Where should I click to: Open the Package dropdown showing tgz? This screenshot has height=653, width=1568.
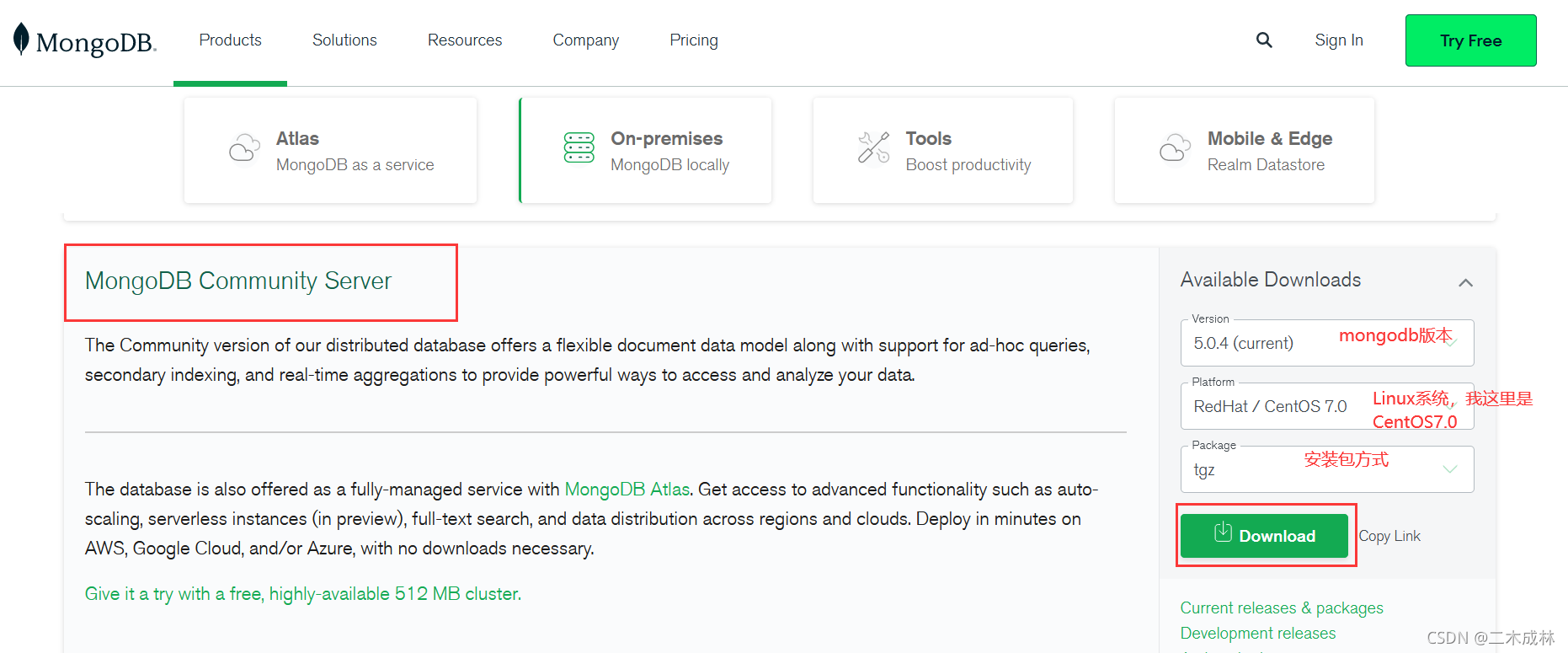(1327, 469)
